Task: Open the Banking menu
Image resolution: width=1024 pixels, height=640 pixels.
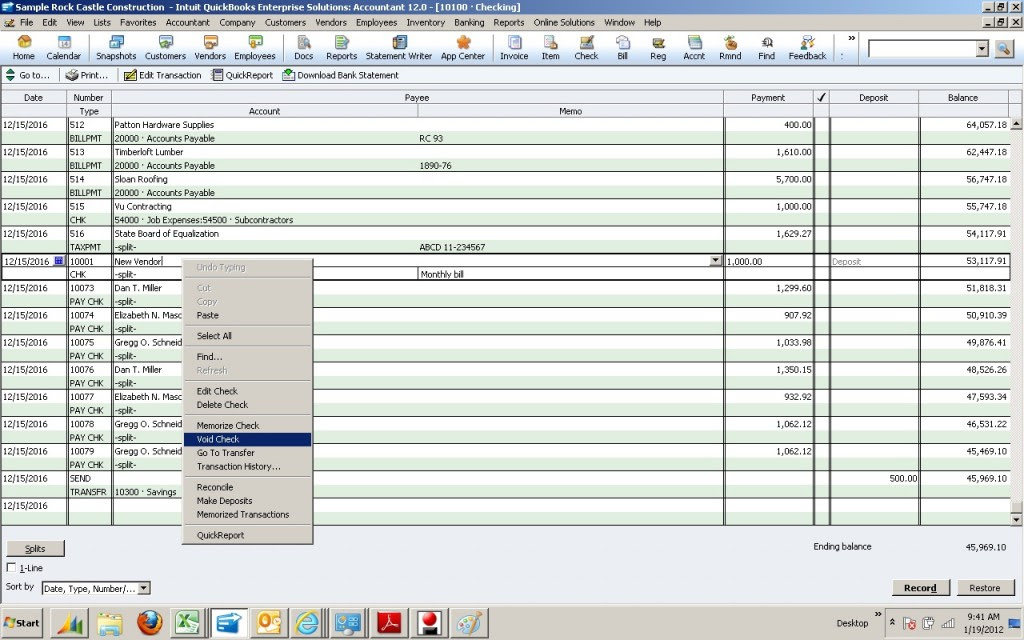Action: coord(469,22)
